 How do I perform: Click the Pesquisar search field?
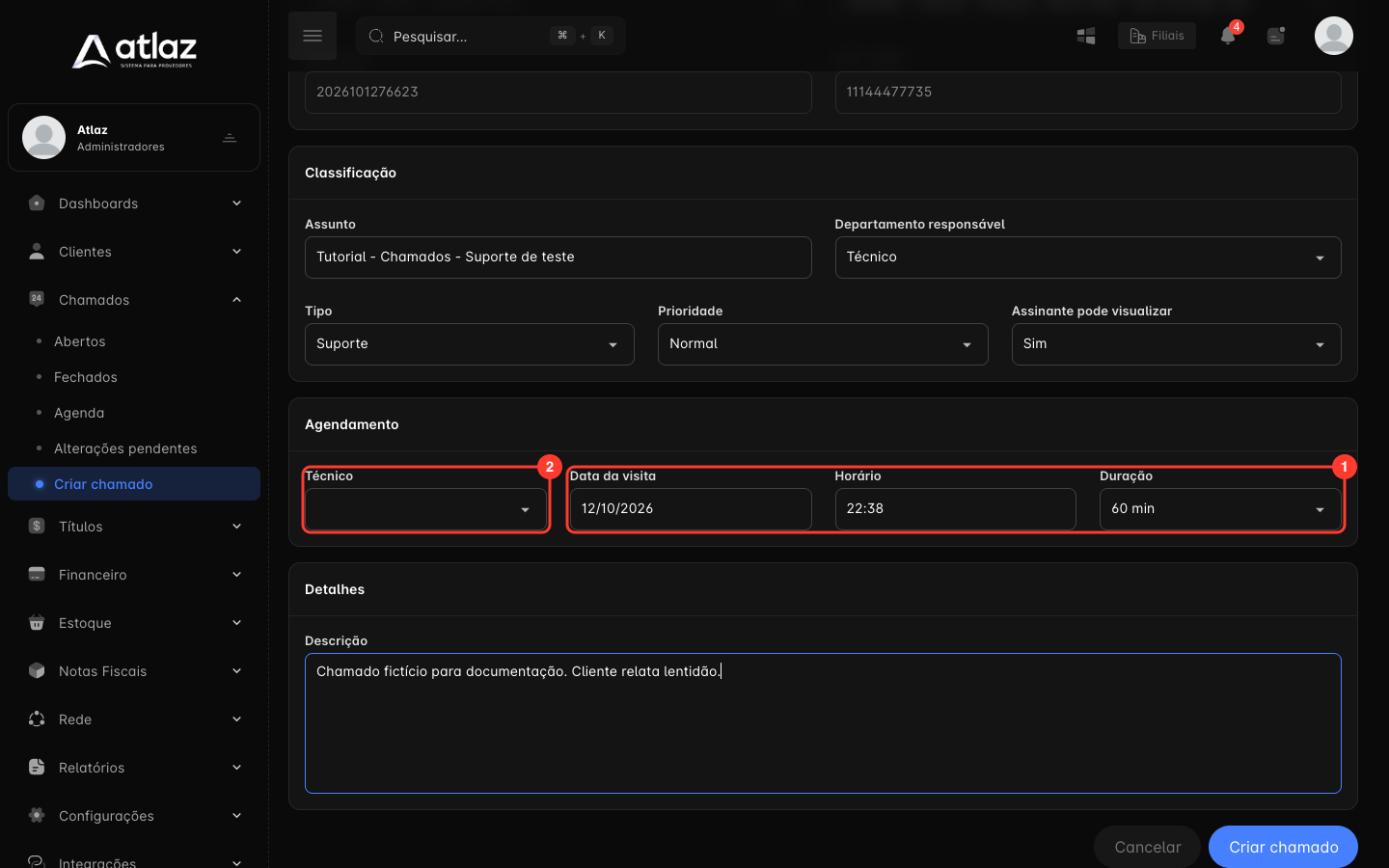click(x=491, y=36)
